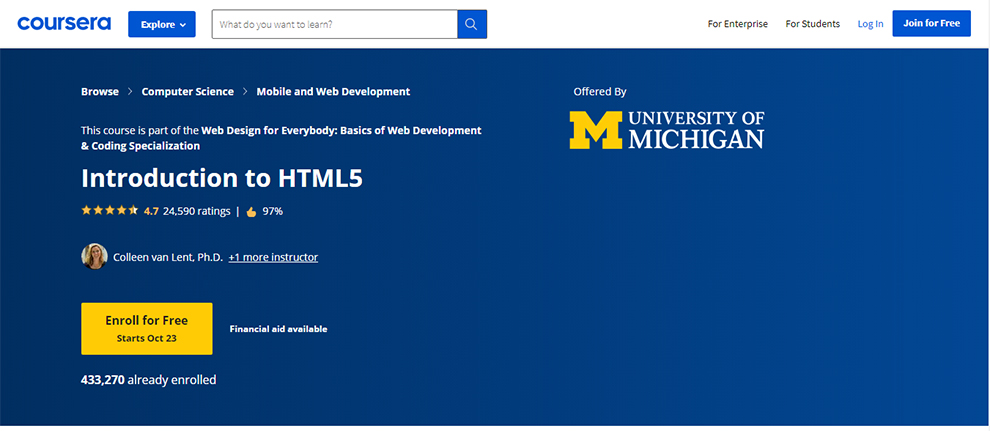The image size is (990, 431).
Task: Click the Join for Free button
Action: tap(931, 23)
